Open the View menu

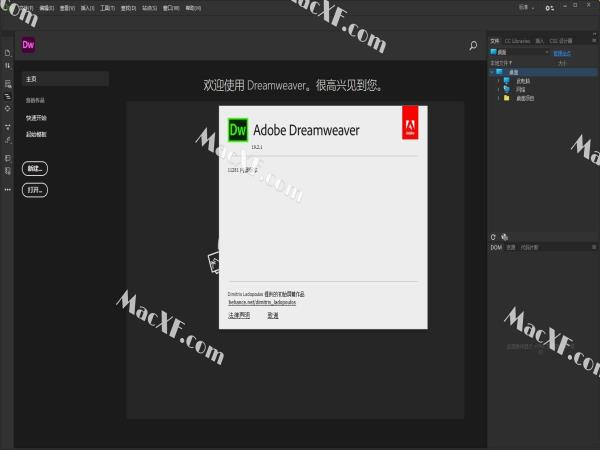point(67,8)
